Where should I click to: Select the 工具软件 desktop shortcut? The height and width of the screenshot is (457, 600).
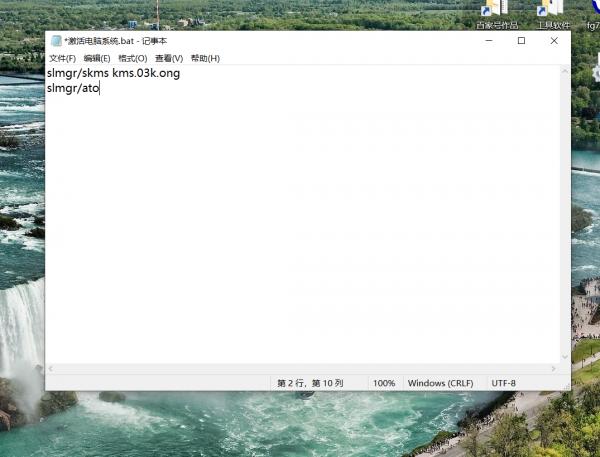(x=553, y=15)
